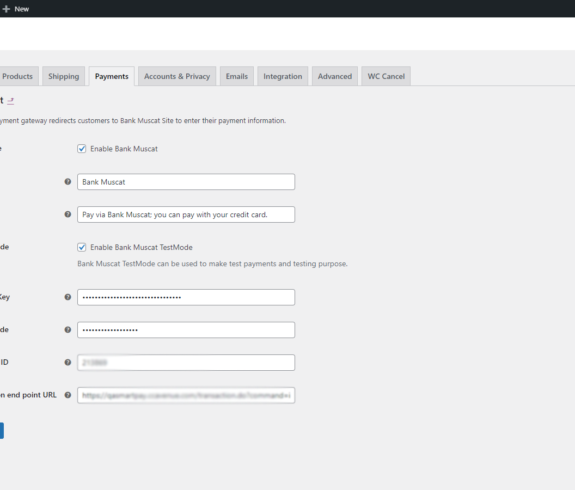Click the masked Key password field

[x=186, y=297]
